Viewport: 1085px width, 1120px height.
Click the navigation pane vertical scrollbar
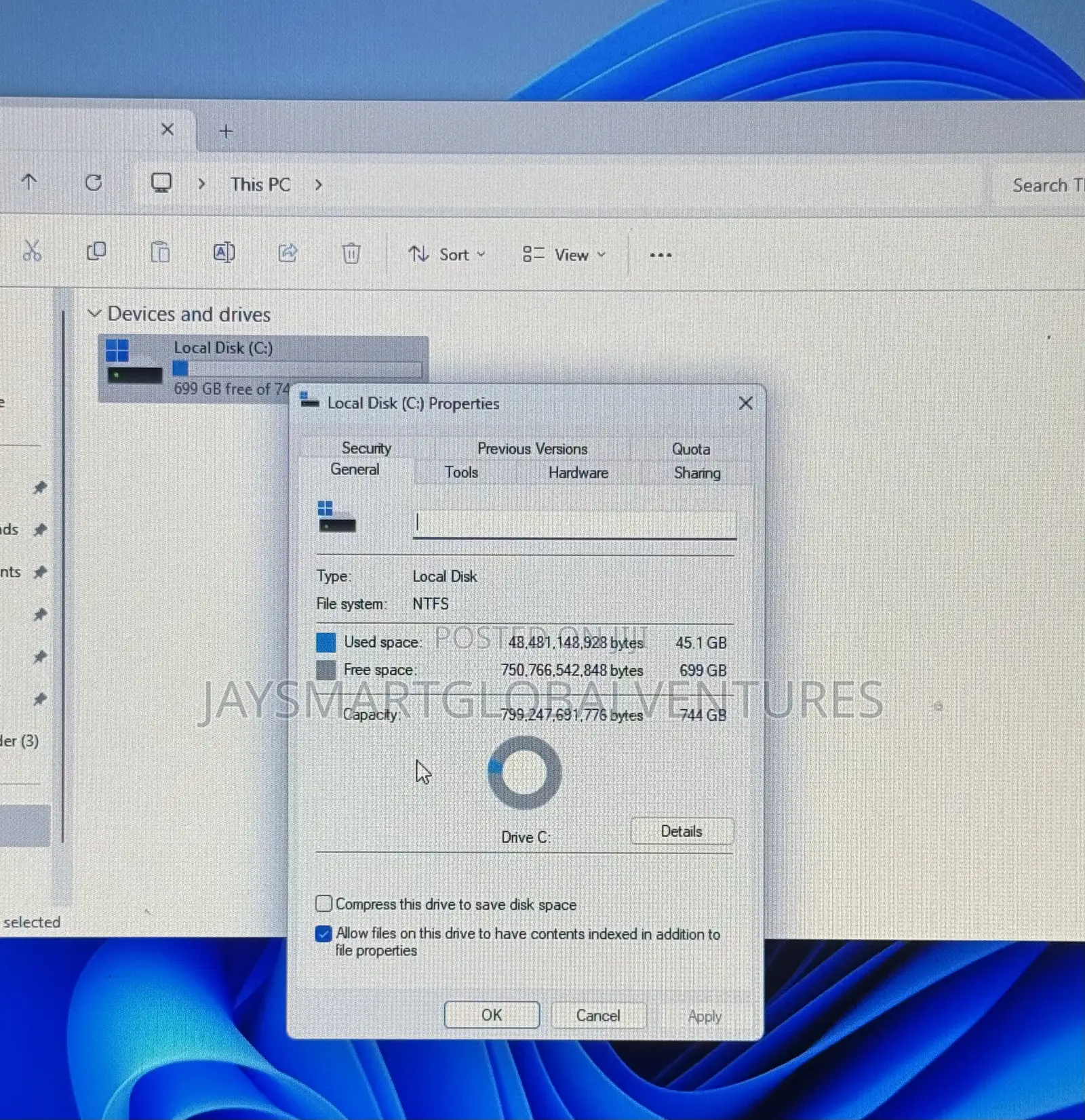pyautogui.click(x=62, y=576)
